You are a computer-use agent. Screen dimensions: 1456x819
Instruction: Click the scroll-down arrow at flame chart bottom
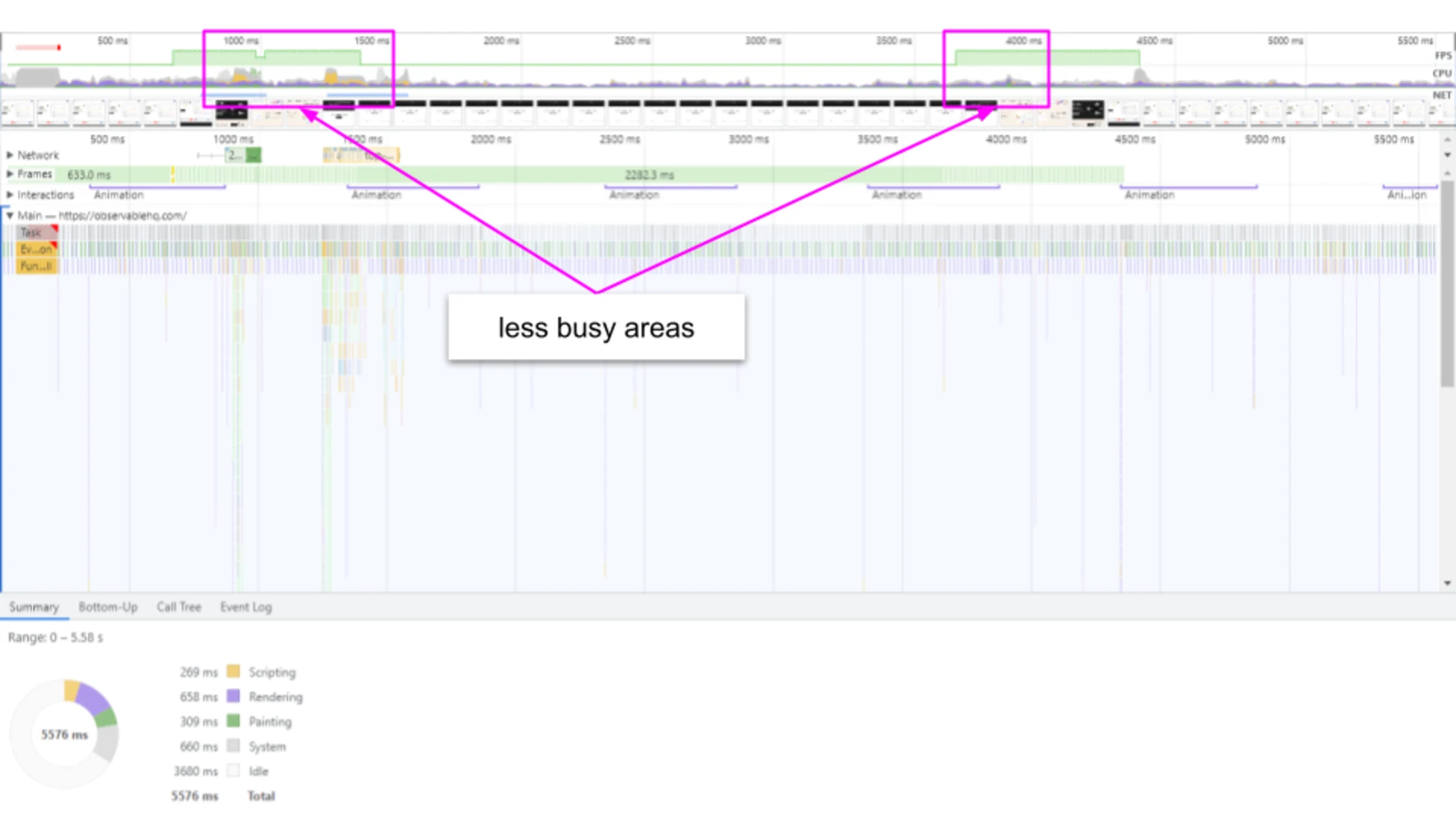tap(1447, 583)
